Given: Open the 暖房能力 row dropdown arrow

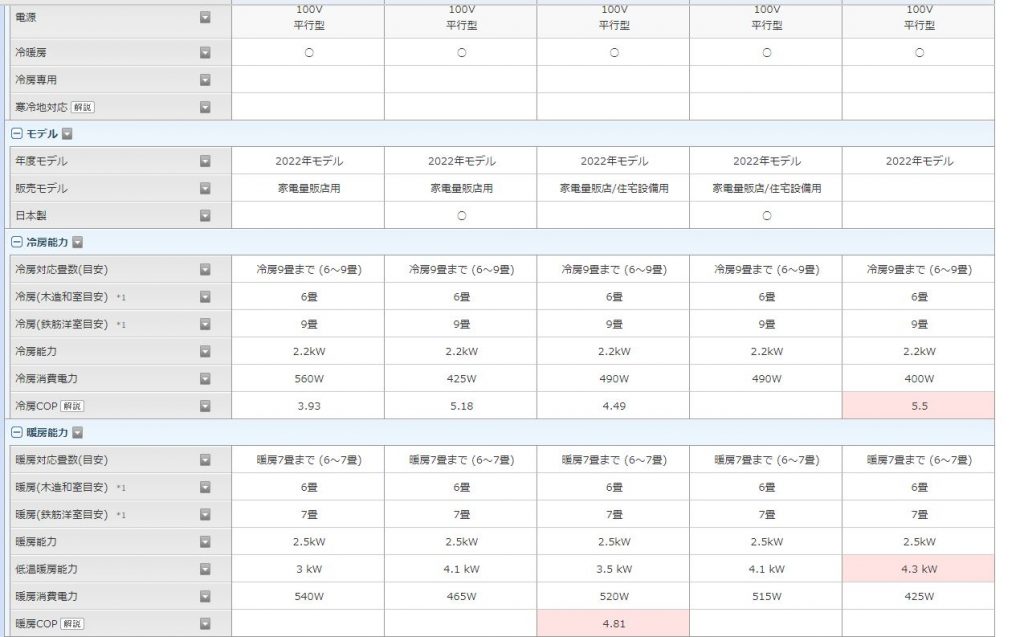Looking at the screenshot, I should pos(205,542).
